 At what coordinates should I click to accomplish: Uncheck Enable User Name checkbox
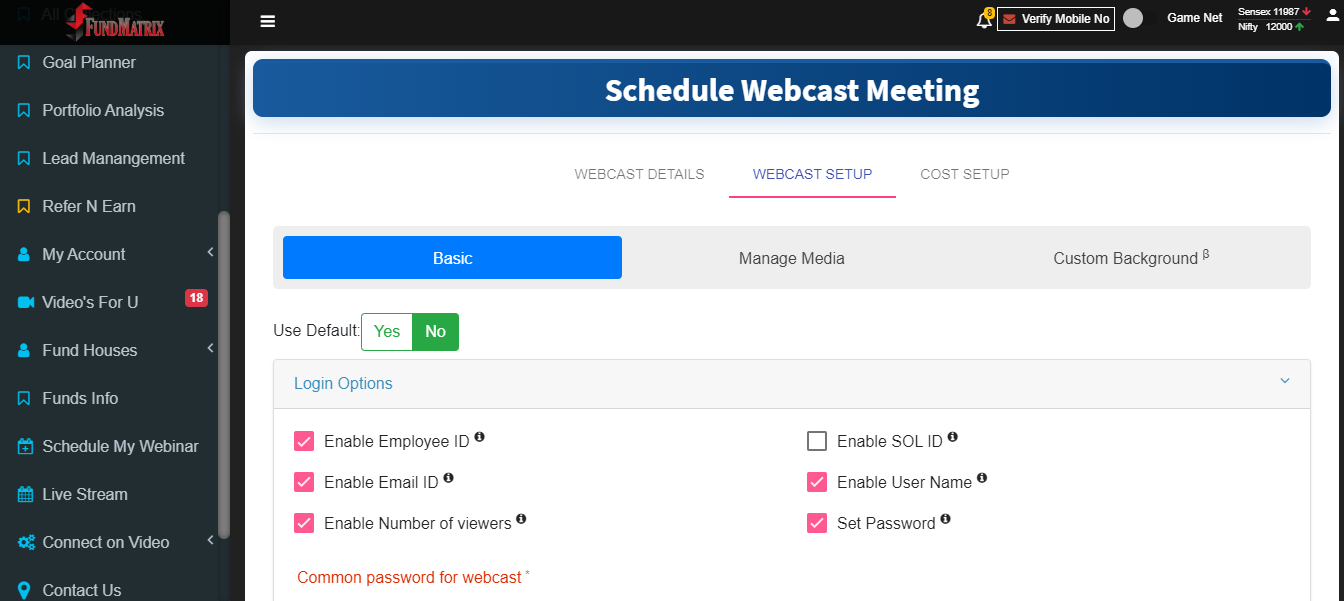[x=817, y=482]
